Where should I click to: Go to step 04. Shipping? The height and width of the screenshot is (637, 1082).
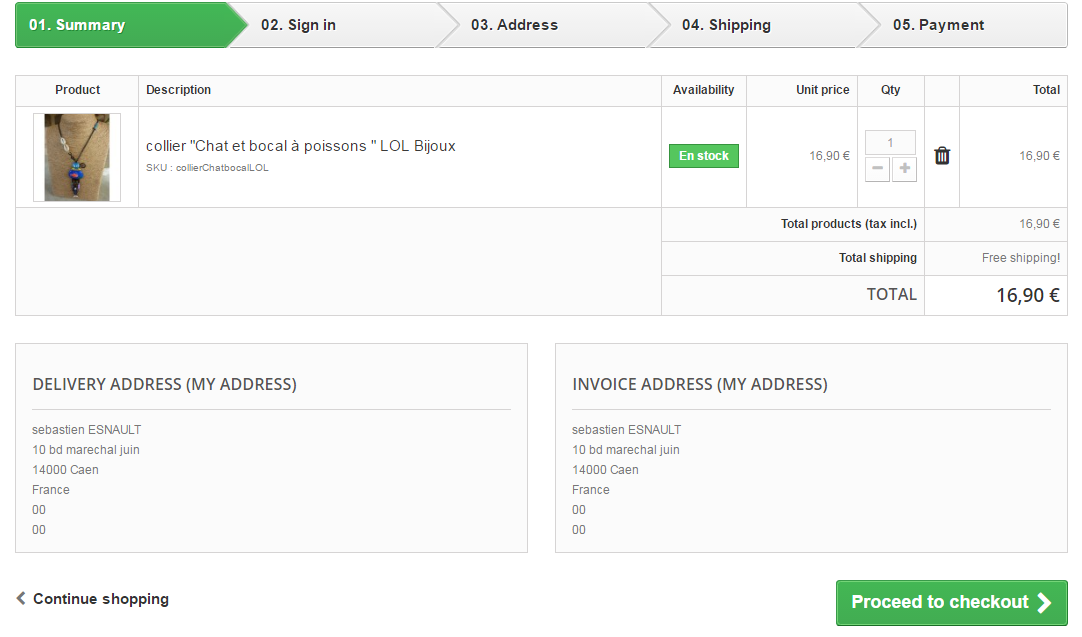click(x=726, y=25)
